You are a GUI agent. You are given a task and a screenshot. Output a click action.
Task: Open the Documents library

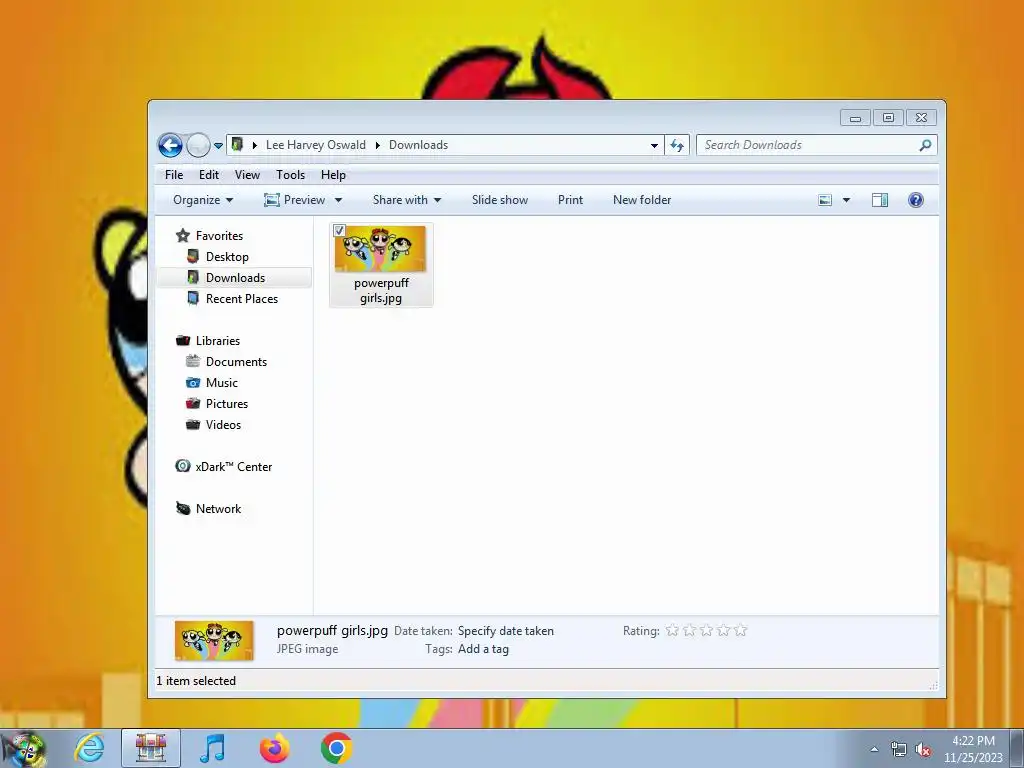pyautogui.click(x=236, y=362)
